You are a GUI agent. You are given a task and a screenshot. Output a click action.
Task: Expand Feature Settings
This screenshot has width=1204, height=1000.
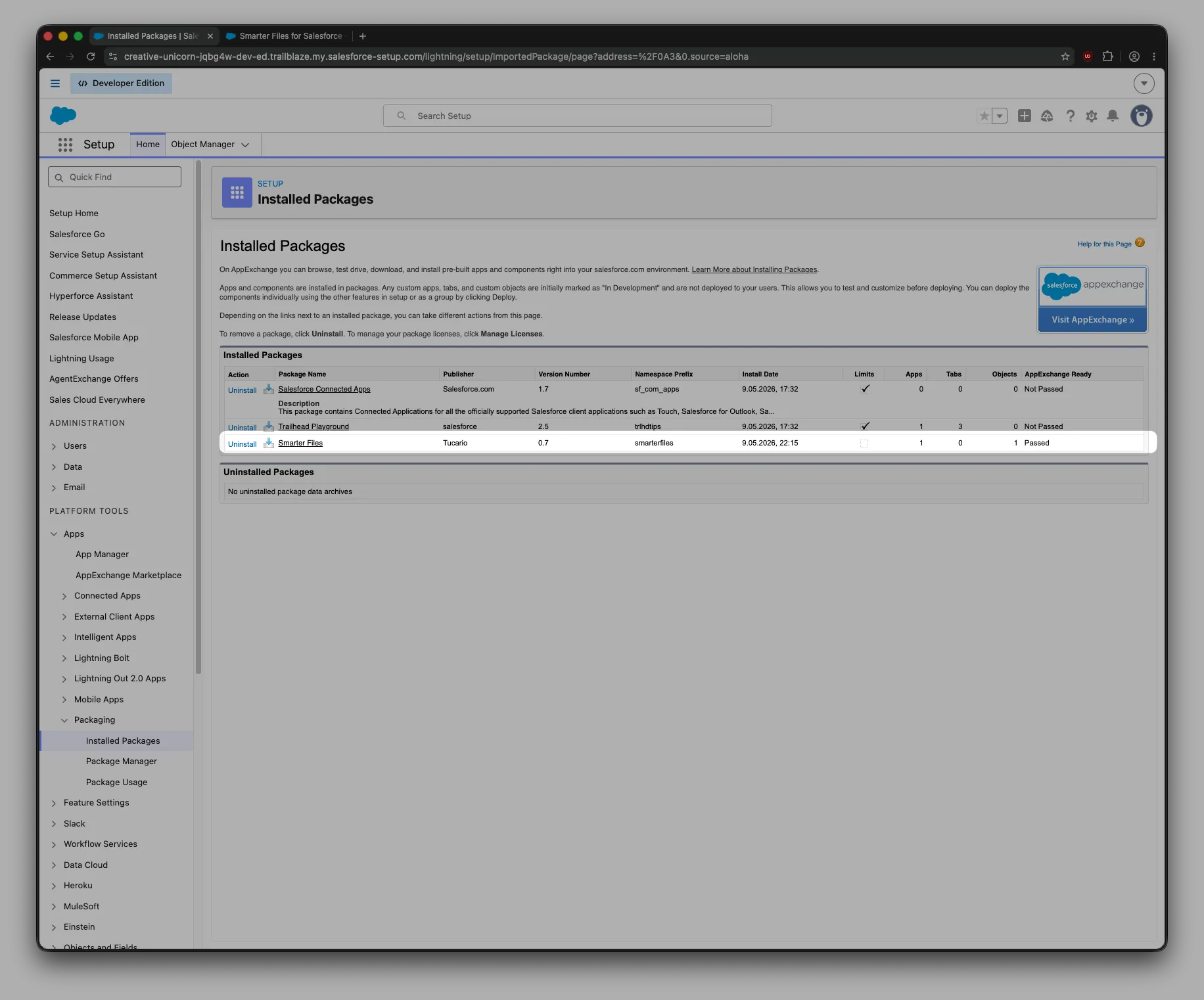[x=54, y=803]
